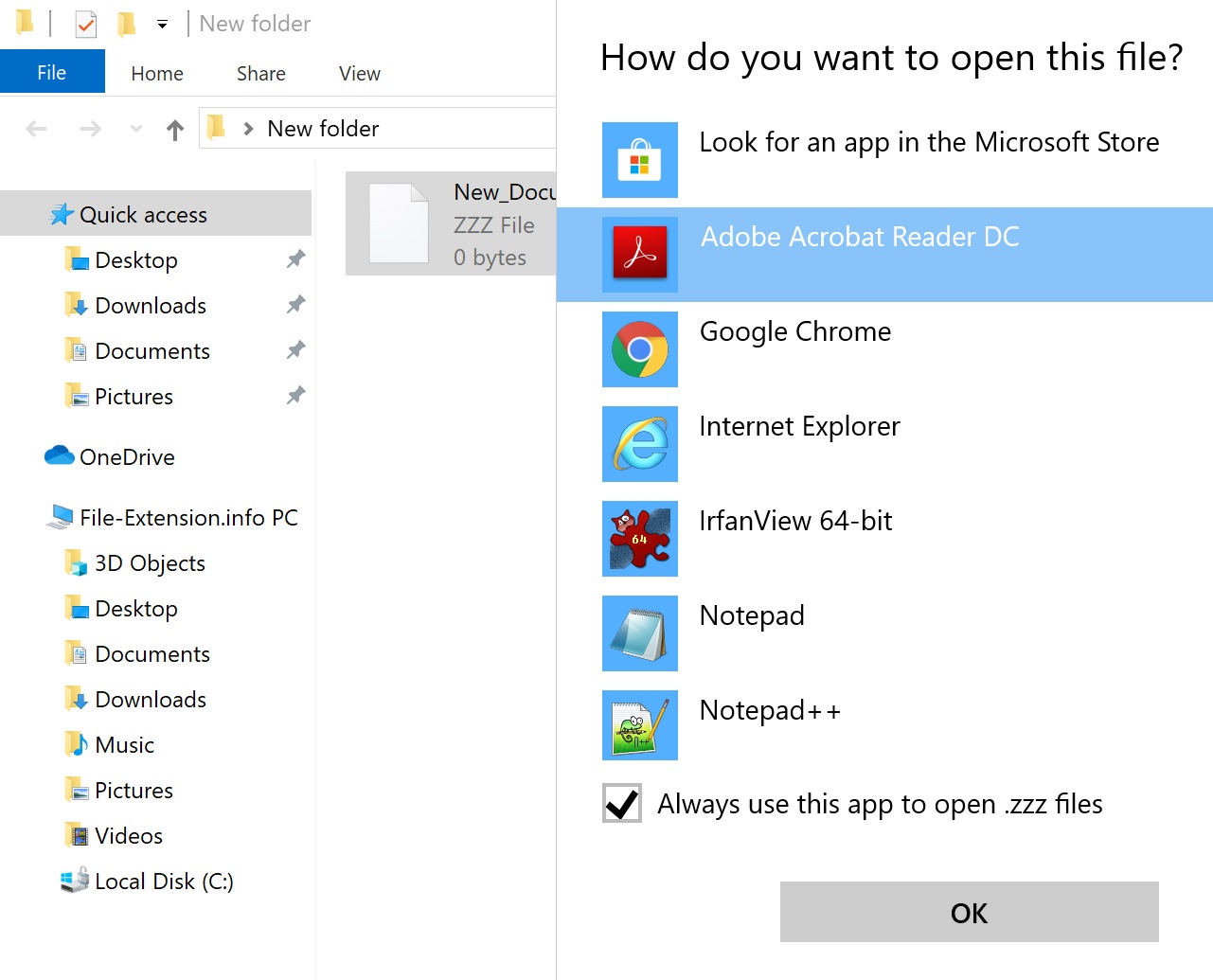Select the IrfanView 64-bit icon
The height and width of the screenshot is (980, 1213).
tap(640, 539)
